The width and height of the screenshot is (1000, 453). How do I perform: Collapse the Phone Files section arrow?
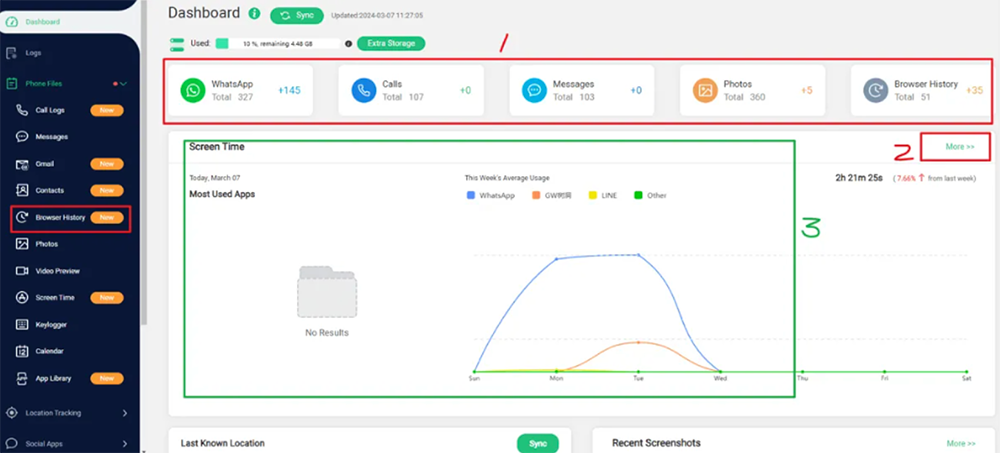pyautogui.click(x=123, y=84)
